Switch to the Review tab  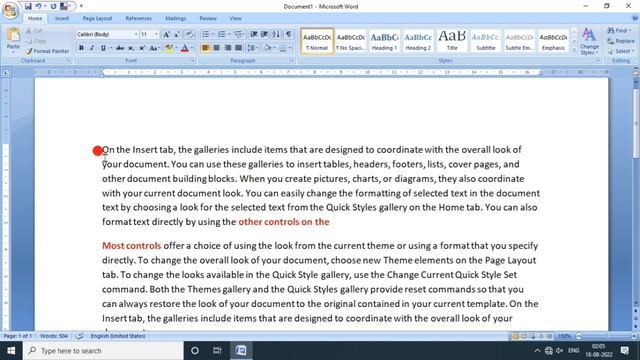click(208, 18)
